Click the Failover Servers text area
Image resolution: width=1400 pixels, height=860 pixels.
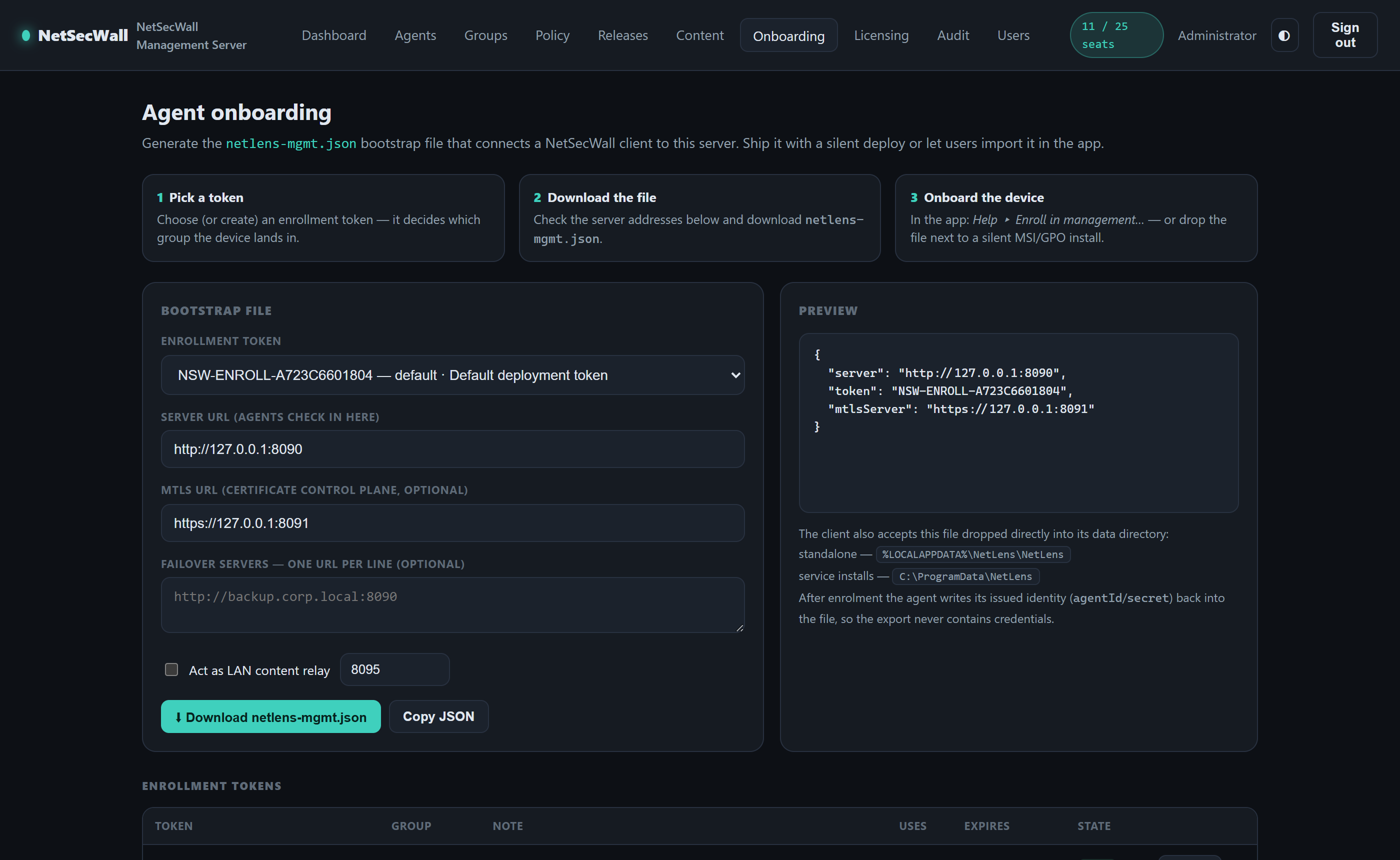[x=452, y=605]
